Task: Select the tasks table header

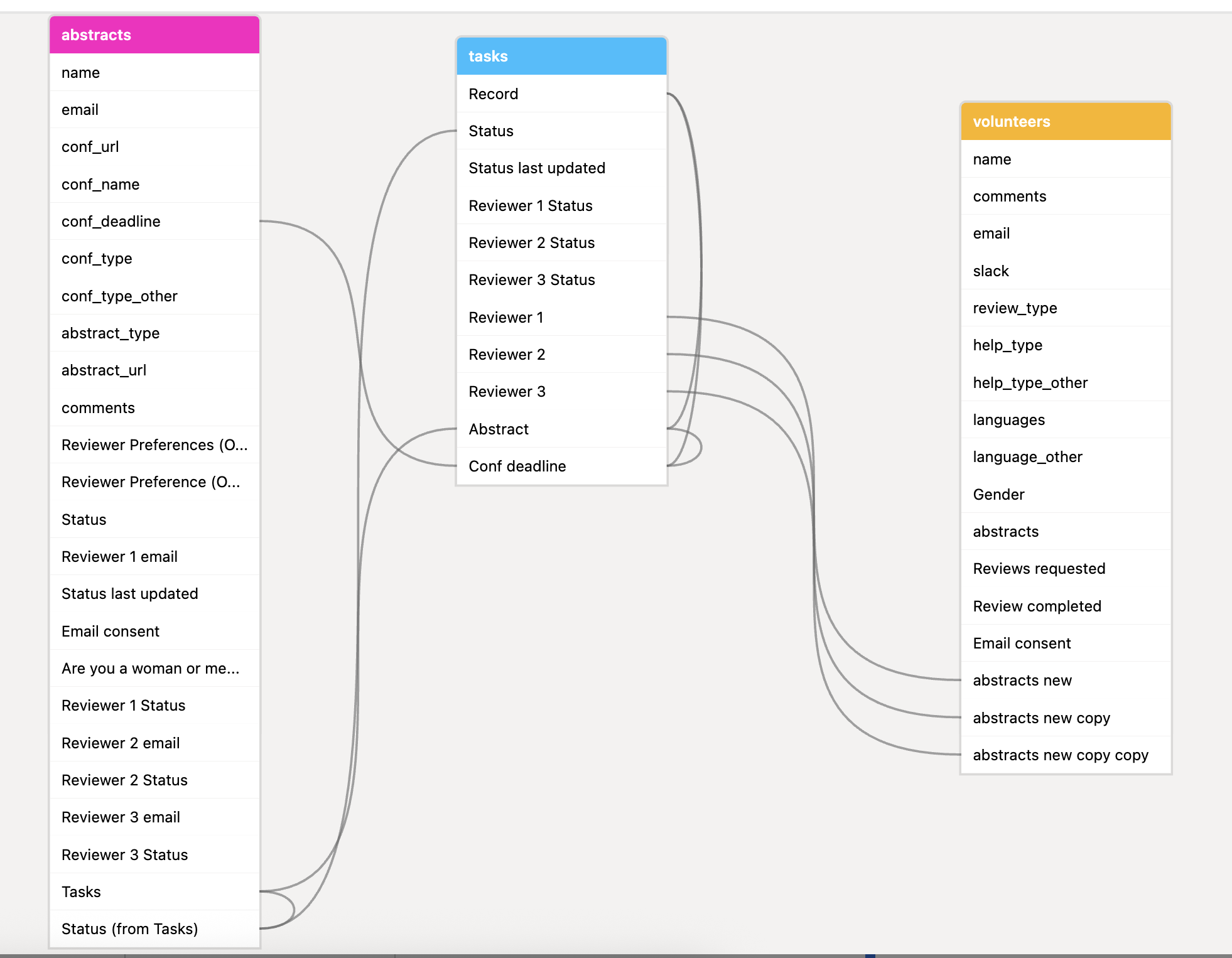Action: pyautogui.click(x=561, y=57)
